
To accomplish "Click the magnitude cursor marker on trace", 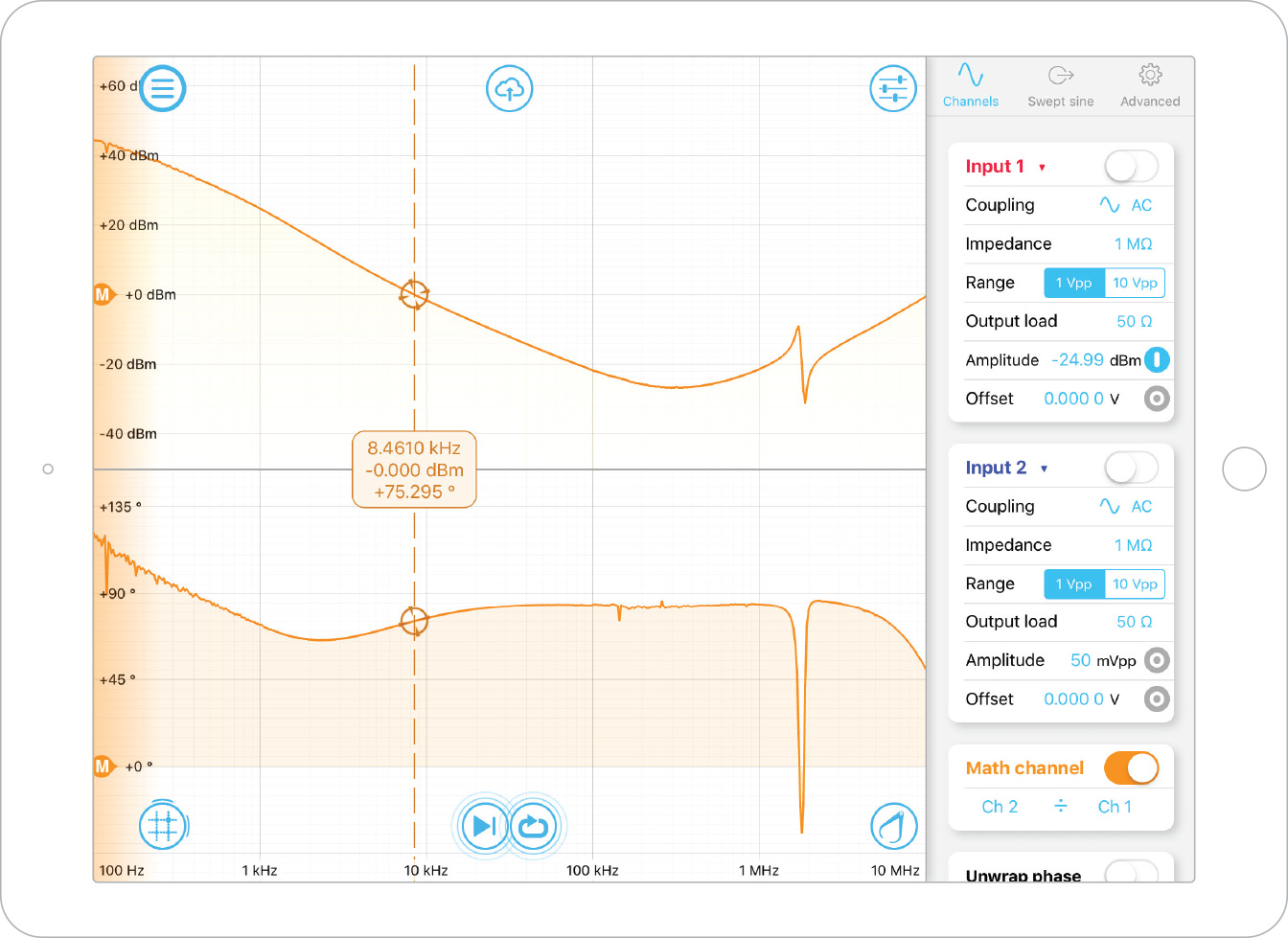I will pyautogui.click(x=414, y=294).
